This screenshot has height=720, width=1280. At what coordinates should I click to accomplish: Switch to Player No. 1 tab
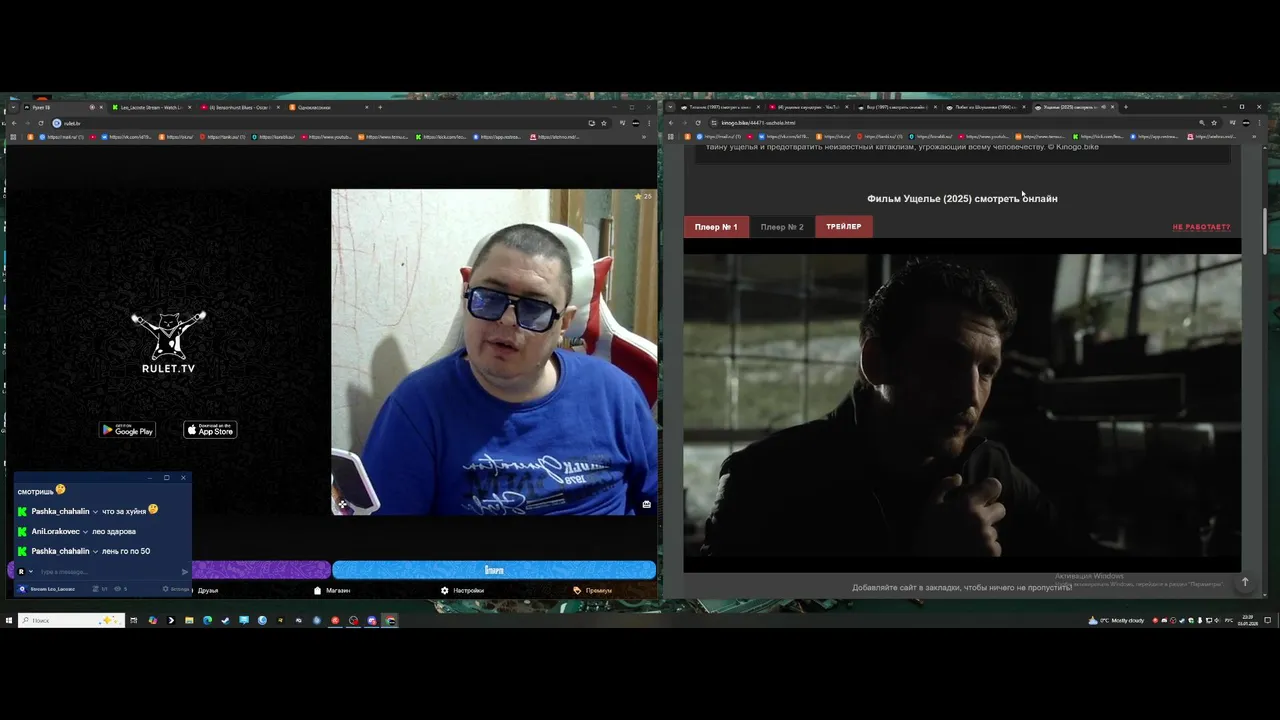716,227
